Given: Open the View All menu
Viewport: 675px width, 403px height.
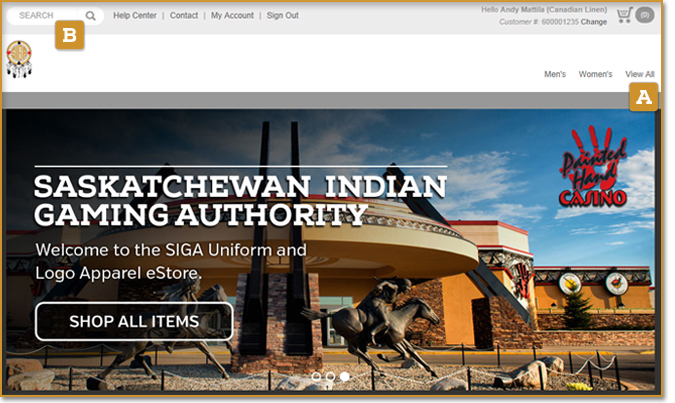Looking at the screenshot, I should [640, 74].
